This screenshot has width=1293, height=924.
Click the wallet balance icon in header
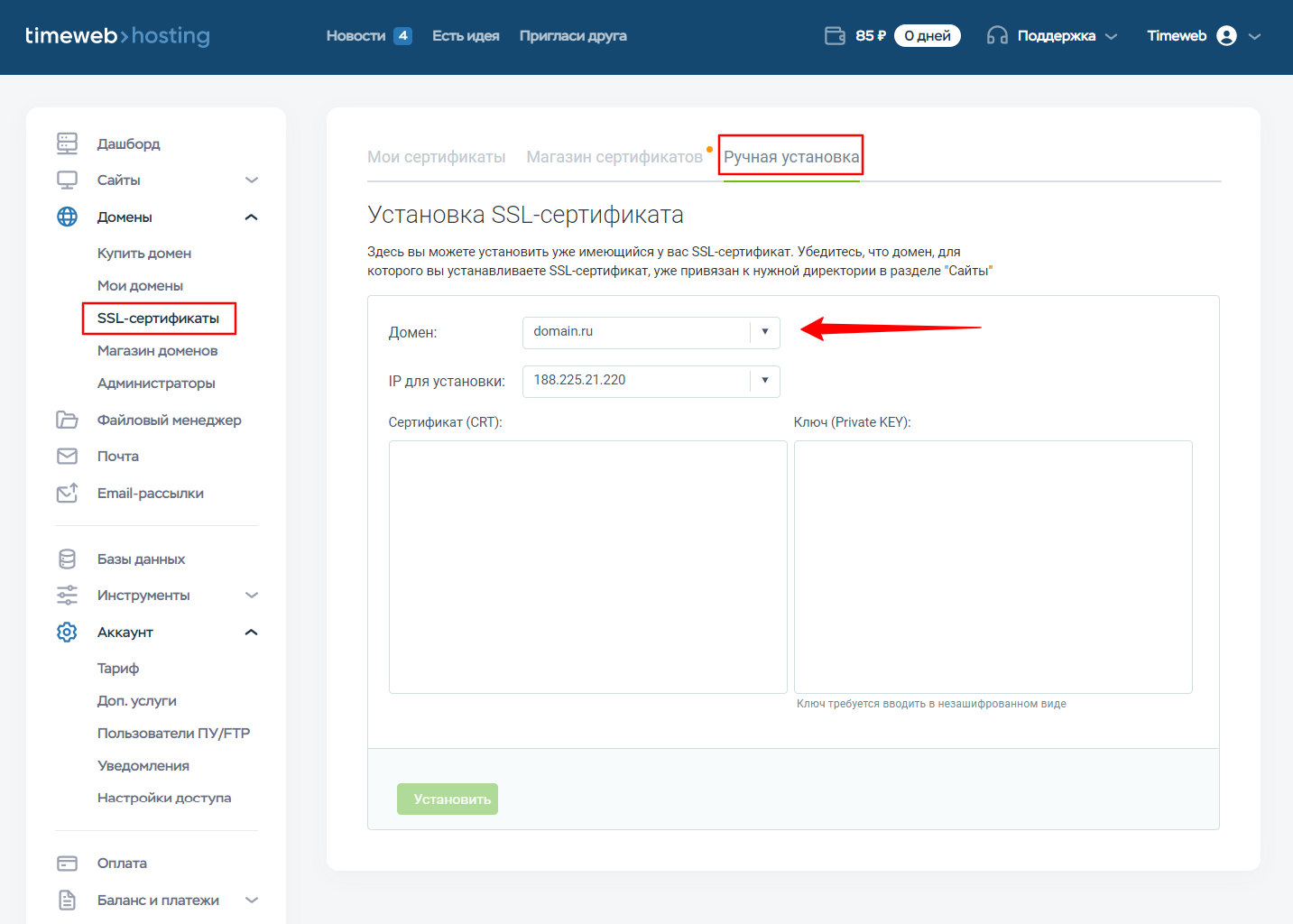[x=835, y=35]
